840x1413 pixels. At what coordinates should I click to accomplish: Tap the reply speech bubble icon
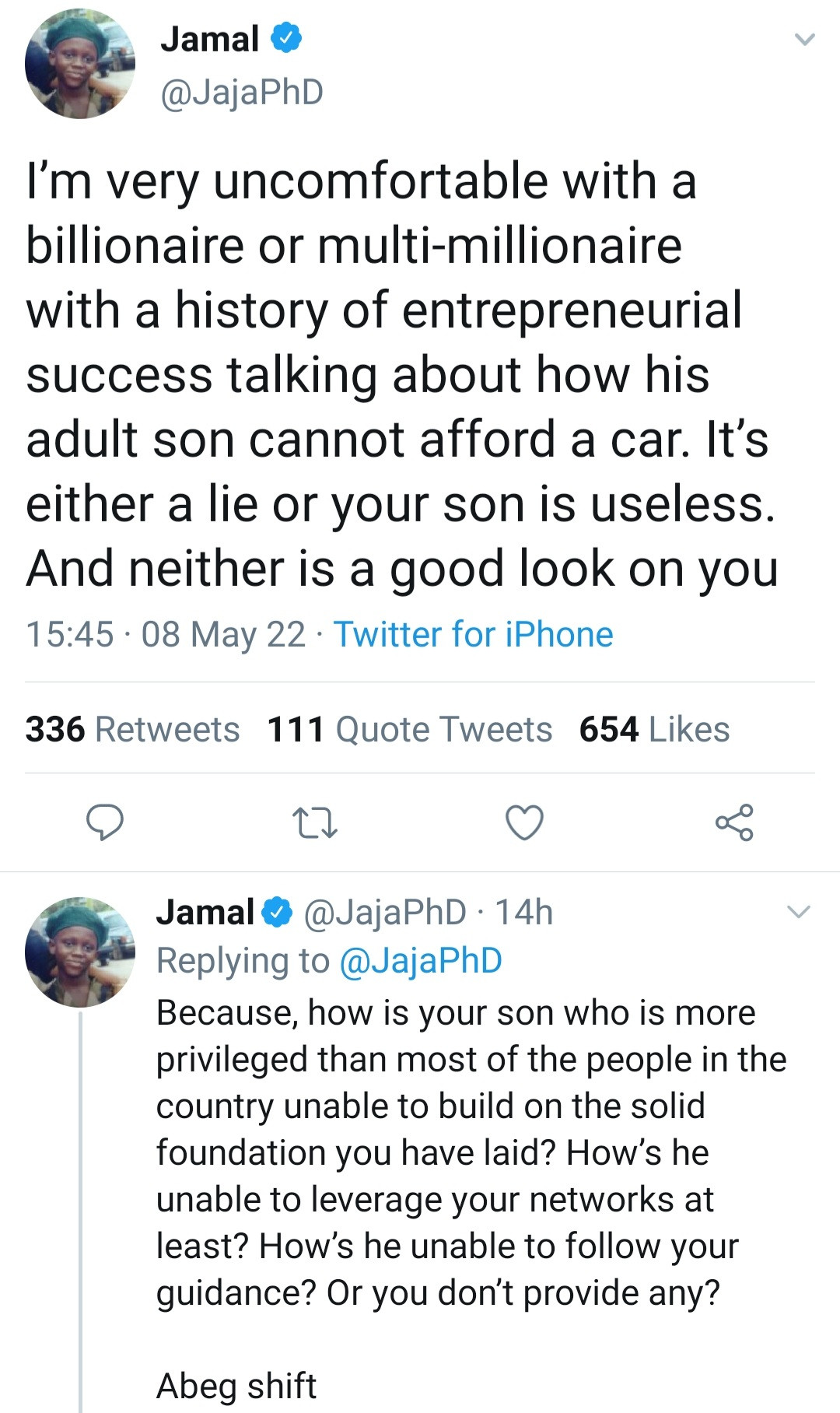[x=104, y=822]
